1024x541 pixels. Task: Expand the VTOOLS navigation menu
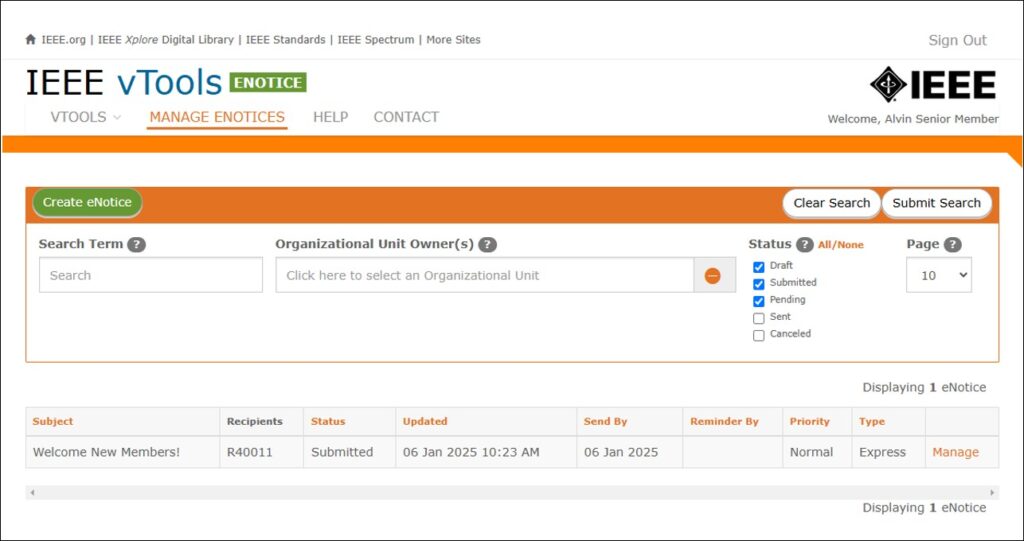(x=86, y=117)
